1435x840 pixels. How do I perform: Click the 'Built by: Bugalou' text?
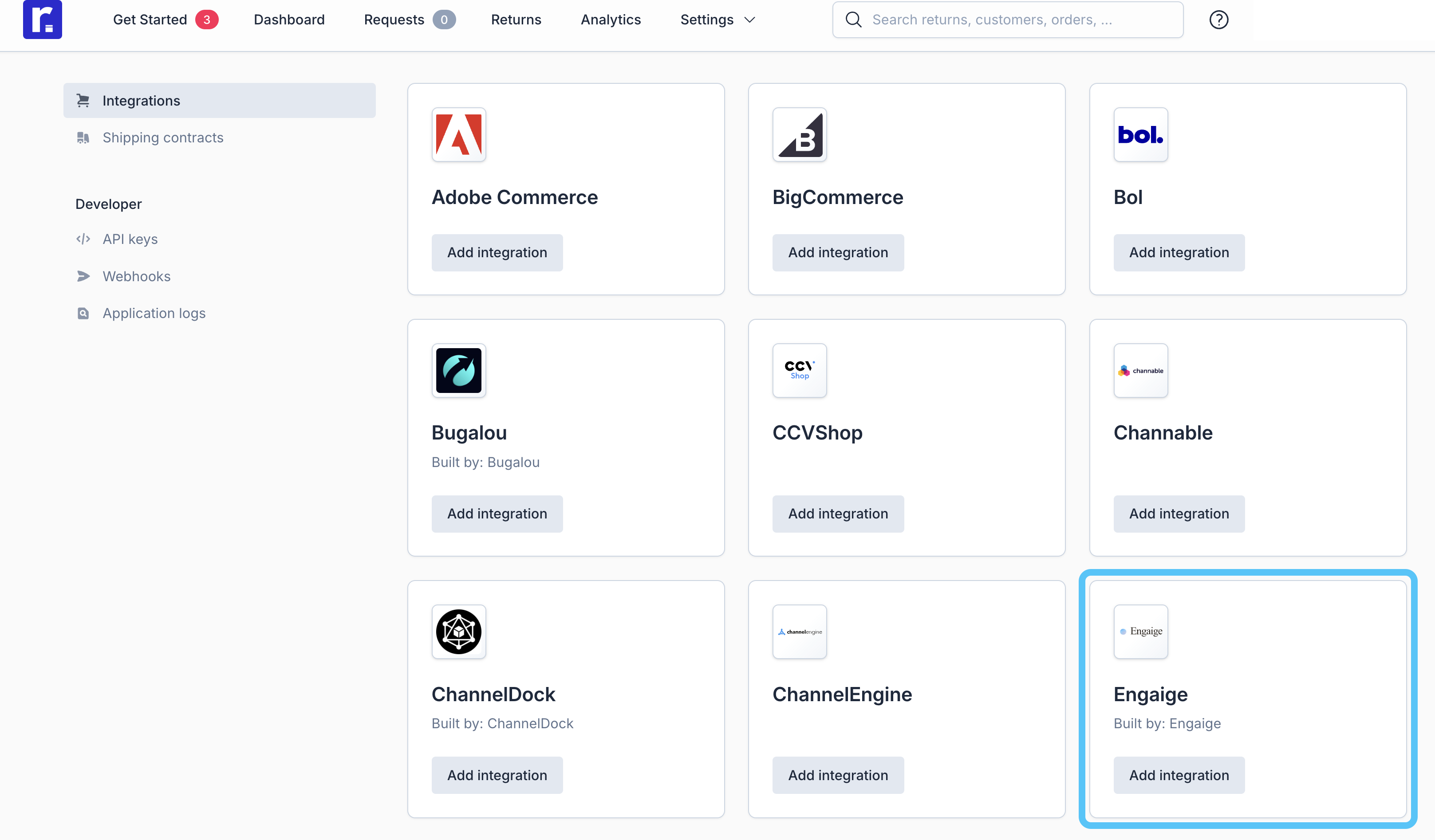tap(486, 462)
